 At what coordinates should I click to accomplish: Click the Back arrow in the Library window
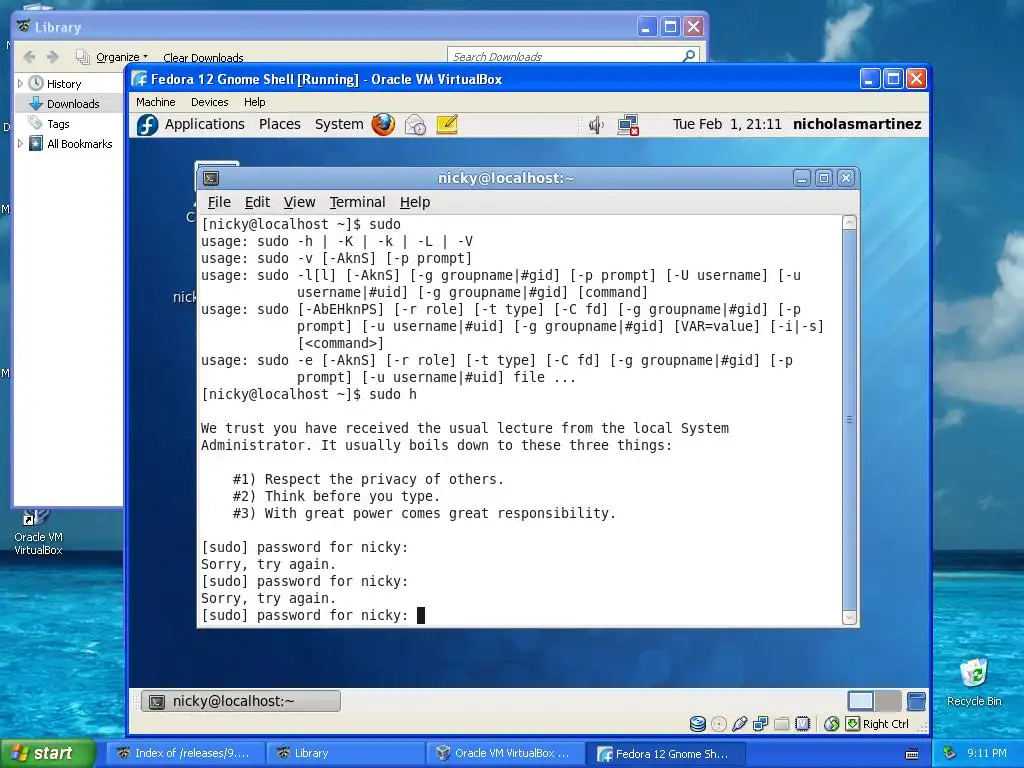(29, 57)
